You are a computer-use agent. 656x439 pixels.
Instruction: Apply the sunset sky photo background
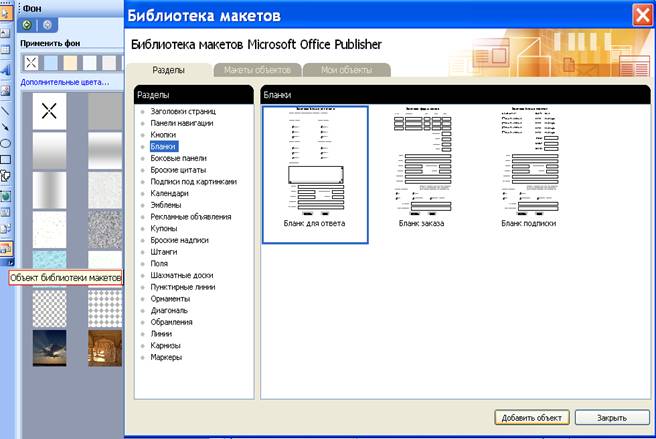pyautogui.click(x=49, y=348)
